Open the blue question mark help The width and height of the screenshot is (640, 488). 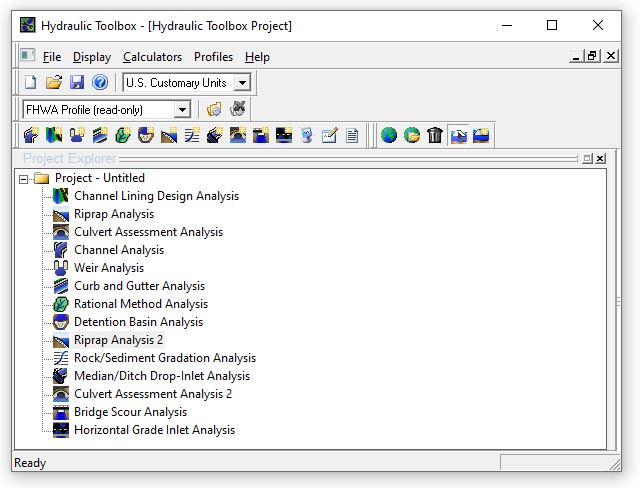[x=100, y=82]
